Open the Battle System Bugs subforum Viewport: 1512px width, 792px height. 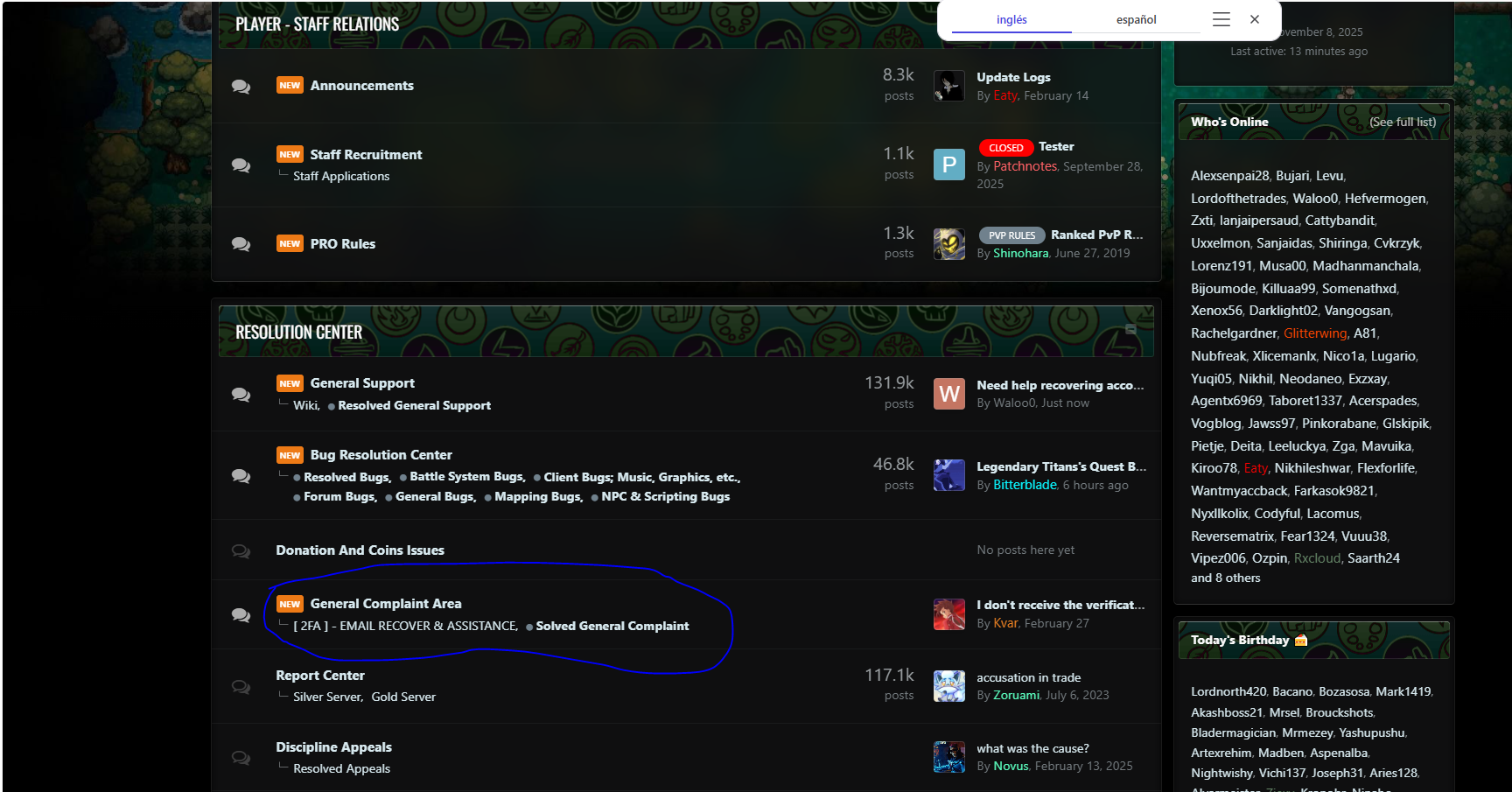465,477
